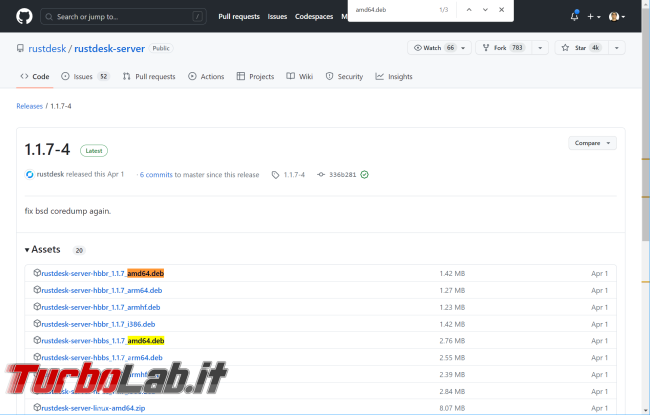Click the Fork button
Image resolution: width=650 pixels, height=415 pixels.
pos(504,48)
